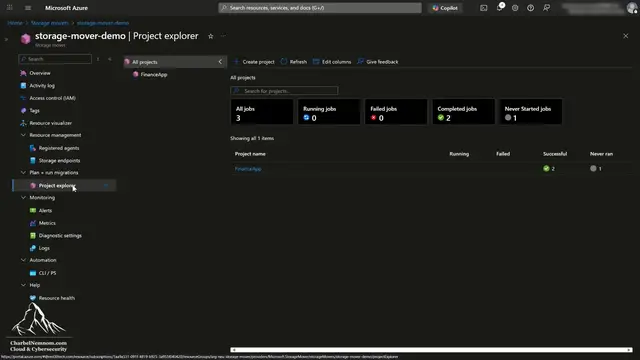Screen dimensions: 640x360
Task: Open Tags in the sidebar
Action: [x=34, y=111]
